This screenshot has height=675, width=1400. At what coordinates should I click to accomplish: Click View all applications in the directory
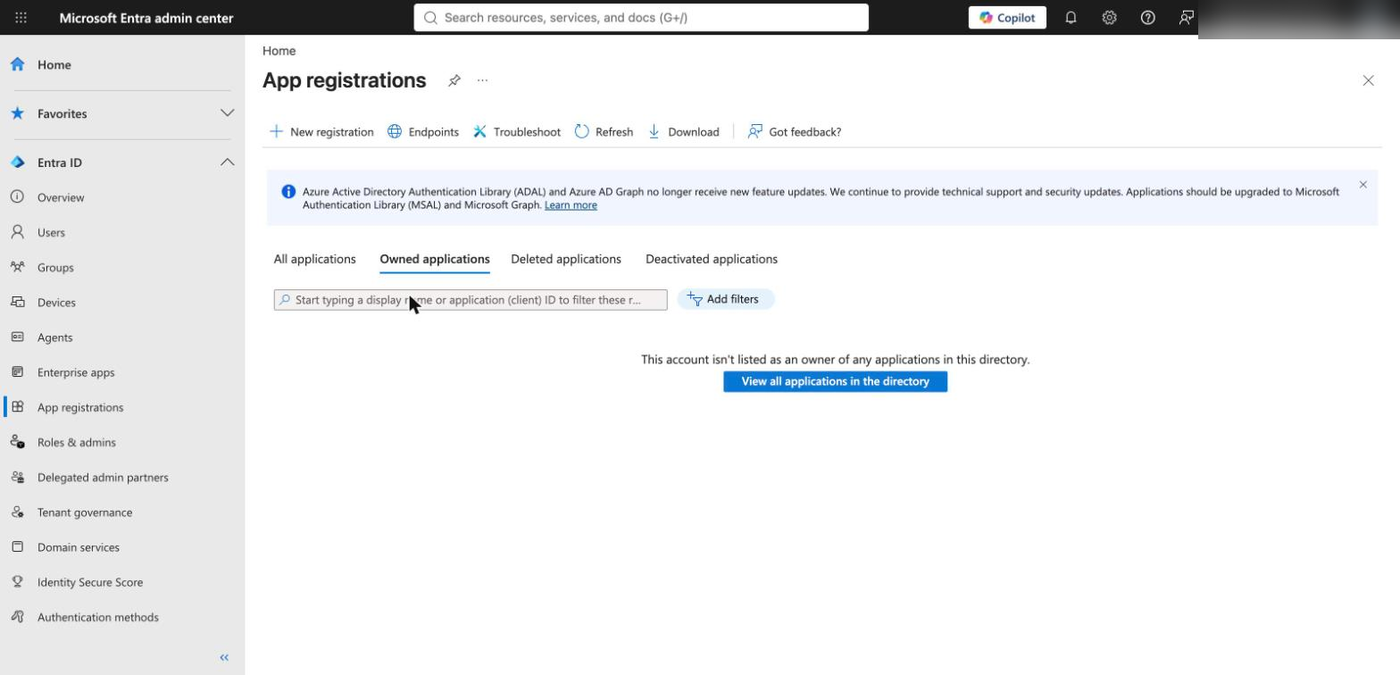coord(835,382)
